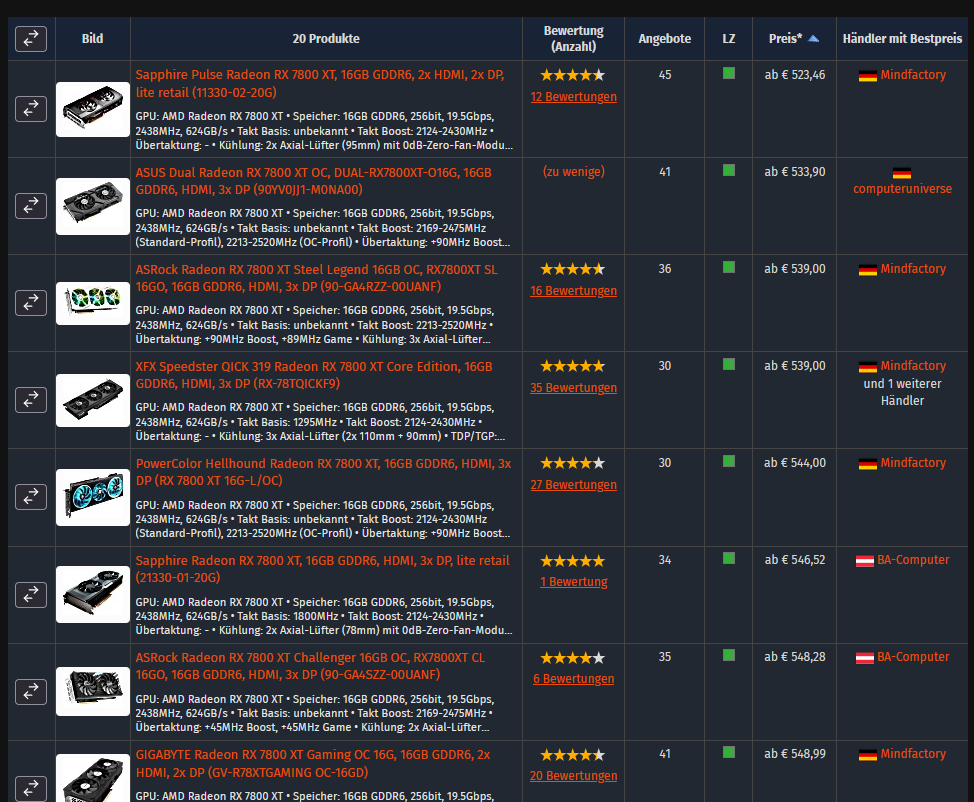
Task: Sort by Bewertung (Anzahl) column header
Action: click(x=573, y=39)
